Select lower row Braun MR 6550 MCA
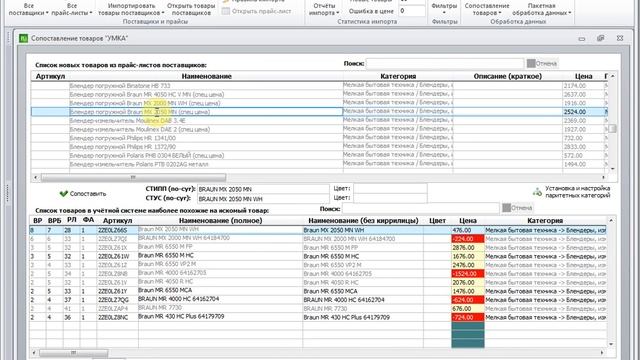This screenshot has width=640, height=360. click(x=318, y=291)
